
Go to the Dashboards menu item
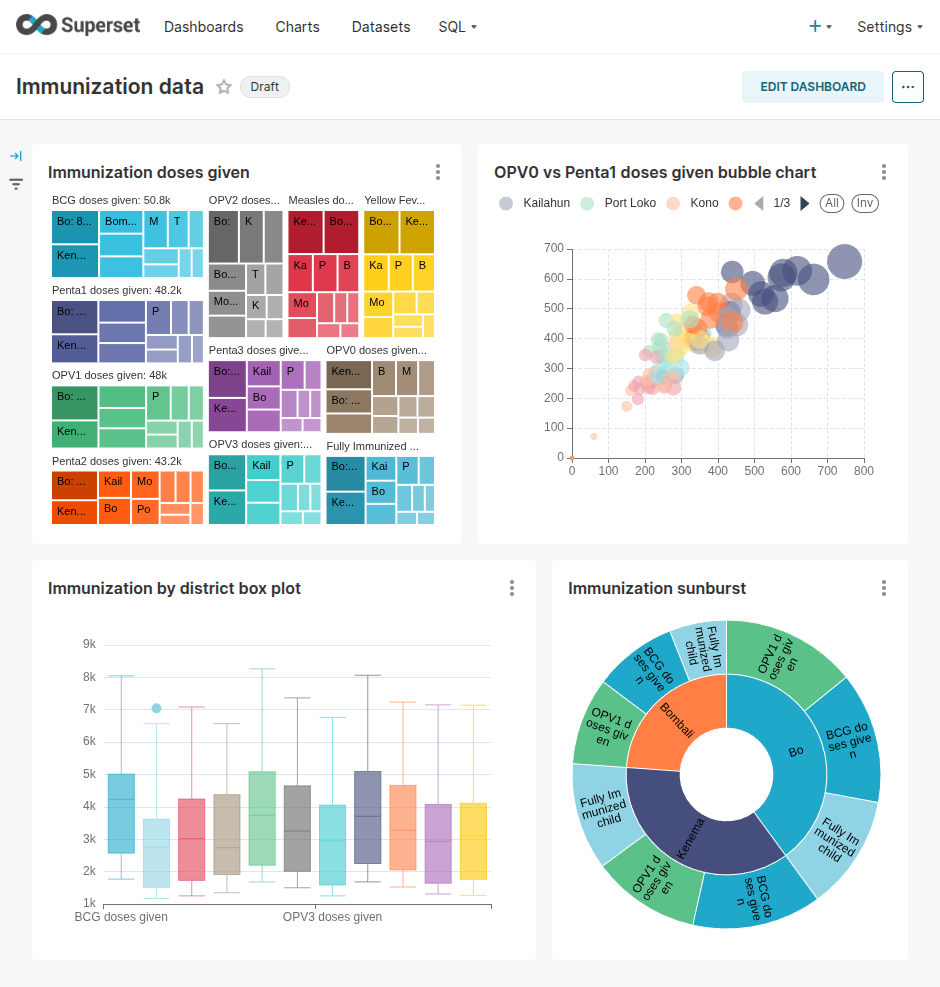[x=203, y=27]
